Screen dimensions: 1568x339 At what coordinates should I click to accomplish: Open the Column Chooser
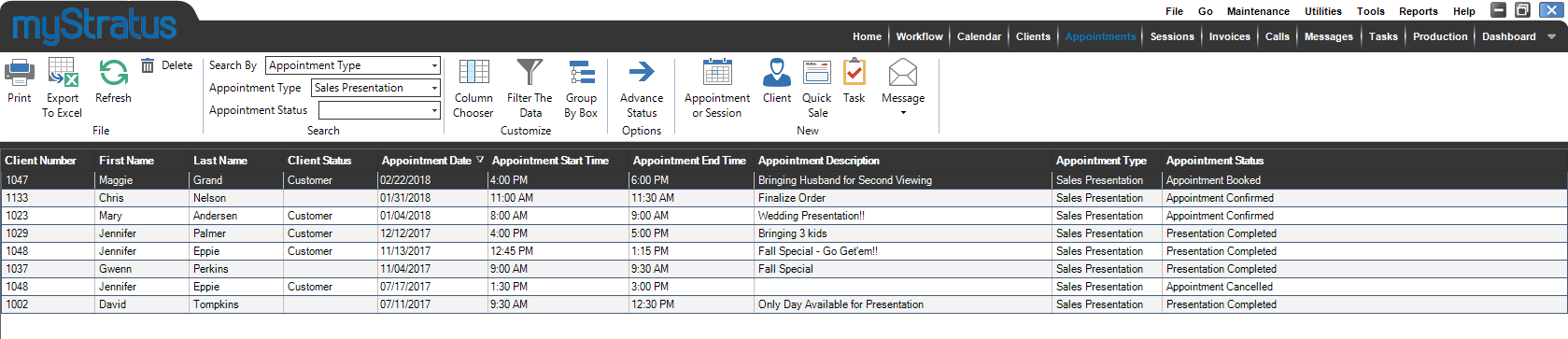473,73
